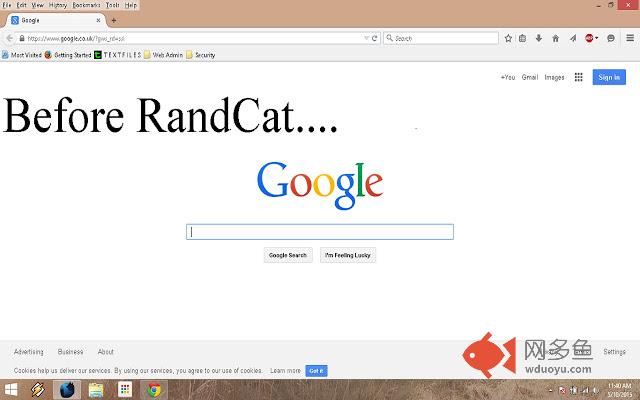
Task: Close the Google tab
Action: 98,20
